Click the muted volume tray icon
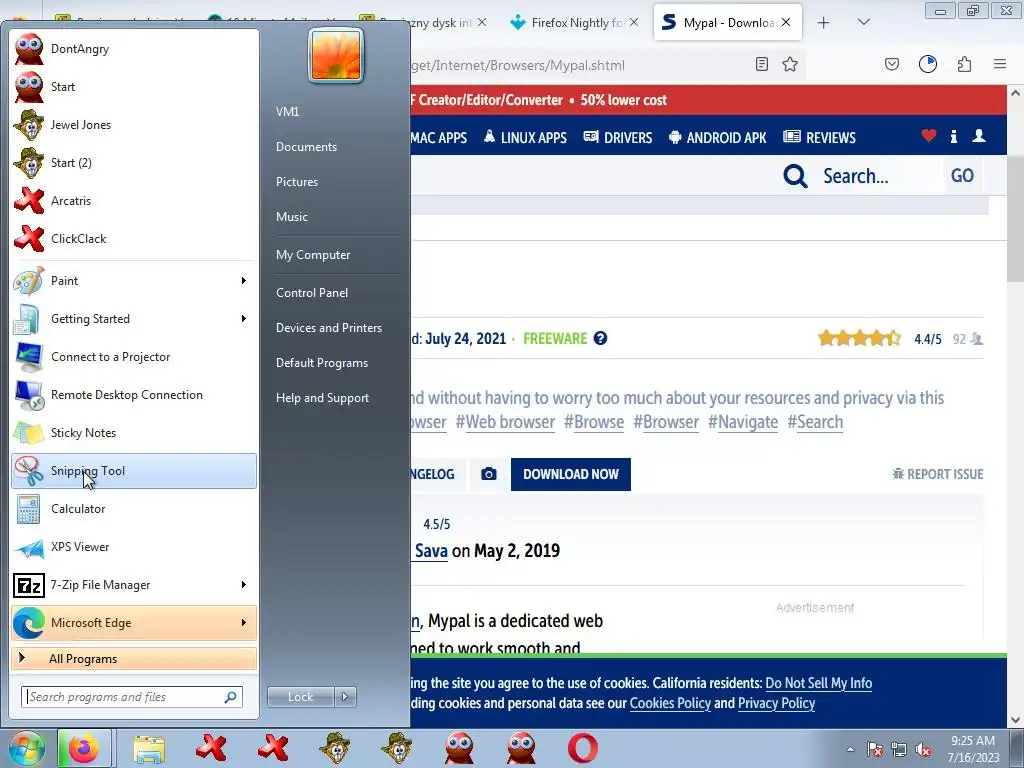The height and width of the screenshot is (768, 1024). 923,749
